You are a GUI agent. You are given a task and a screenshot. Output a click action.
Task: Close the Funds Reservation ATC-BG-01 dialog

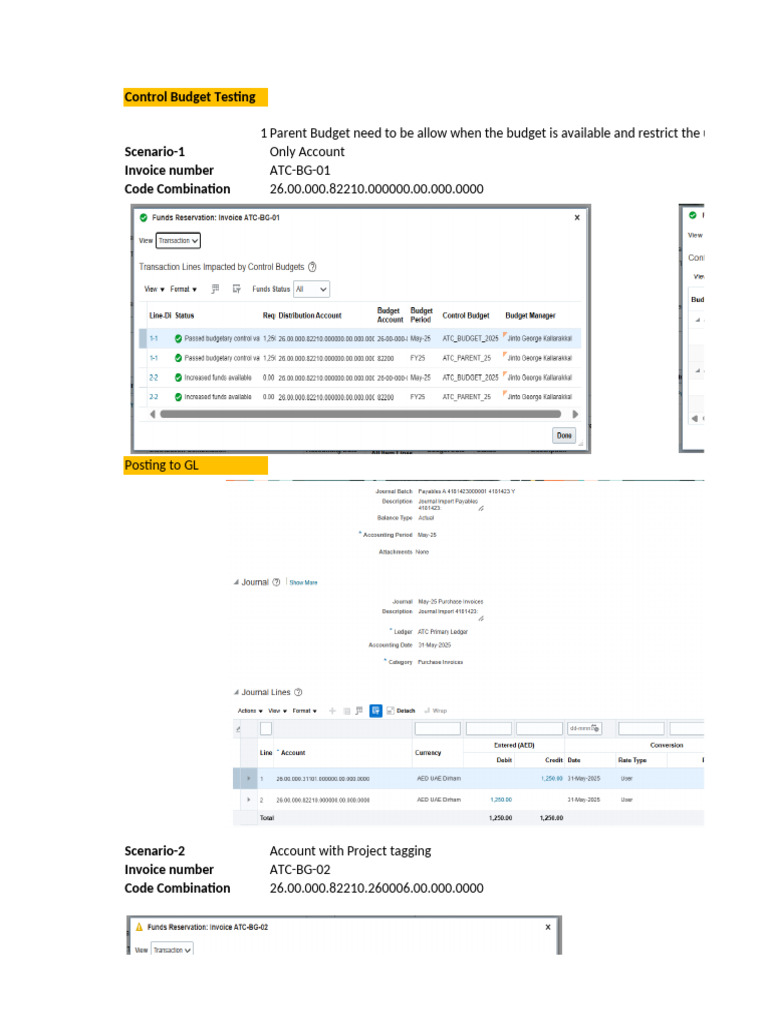[577, 218]
